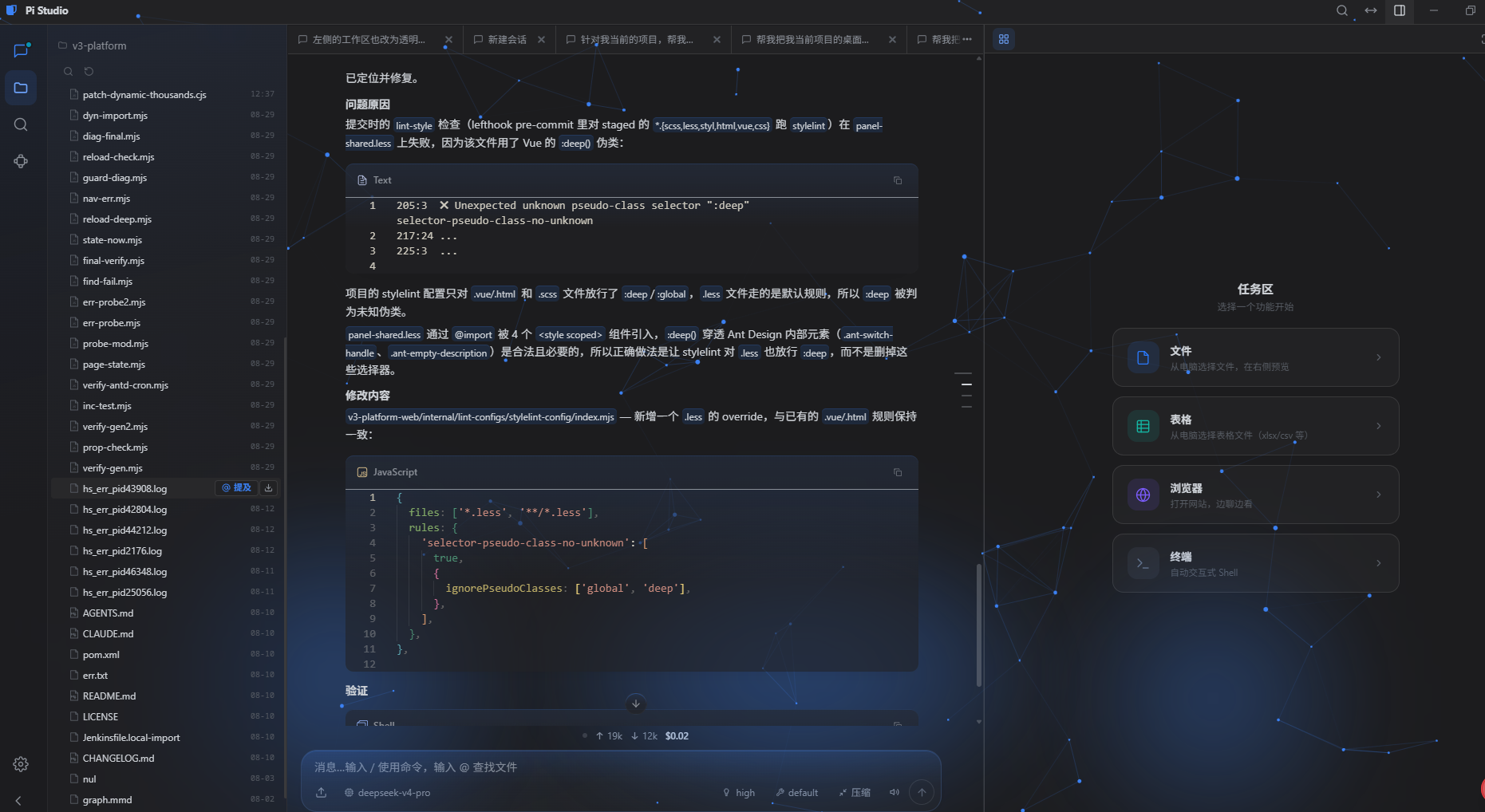Screen dimensions: 1485x812
Task: Select file CHANGELOG.md
Action: (164, 758)
